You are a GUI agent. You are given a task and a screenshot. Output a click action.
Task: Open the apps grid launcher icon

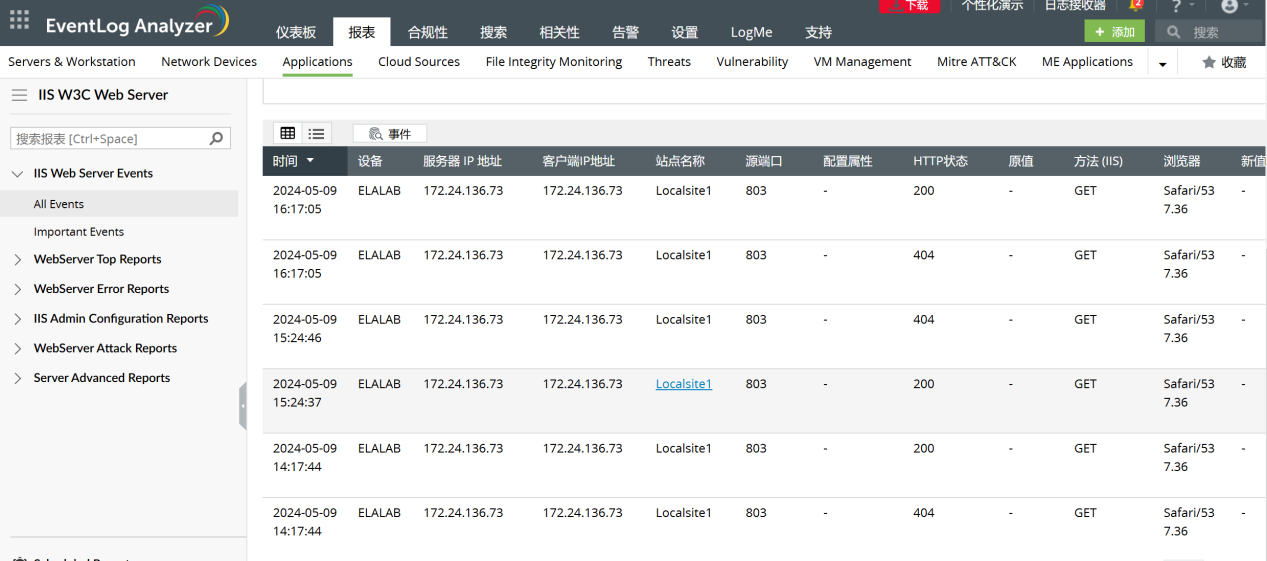click(19, 21)
